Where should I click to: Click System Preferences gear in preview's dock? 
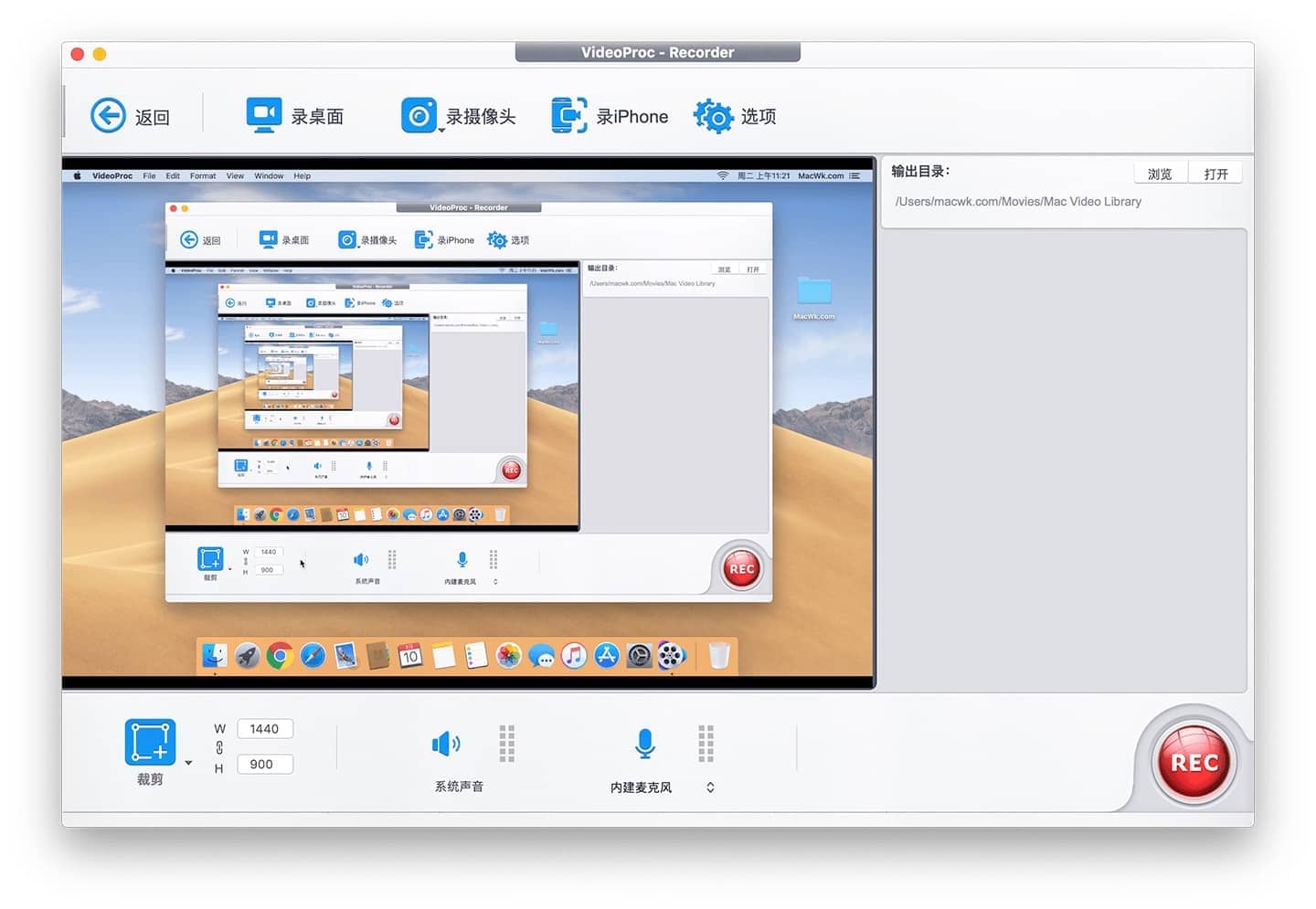tap(640, 655)
